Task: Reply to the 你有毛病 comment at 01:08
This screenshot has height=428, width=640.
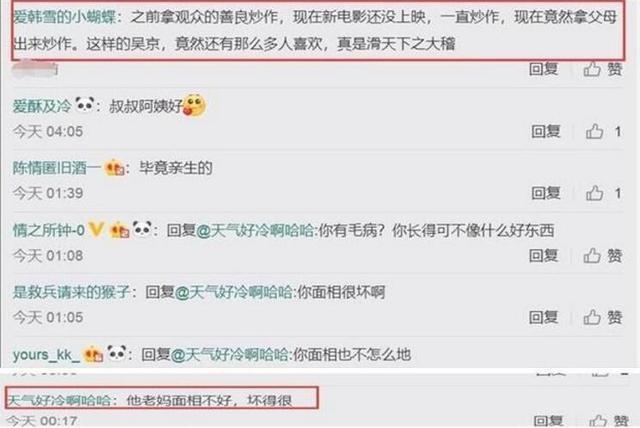Action: [543, 256]
